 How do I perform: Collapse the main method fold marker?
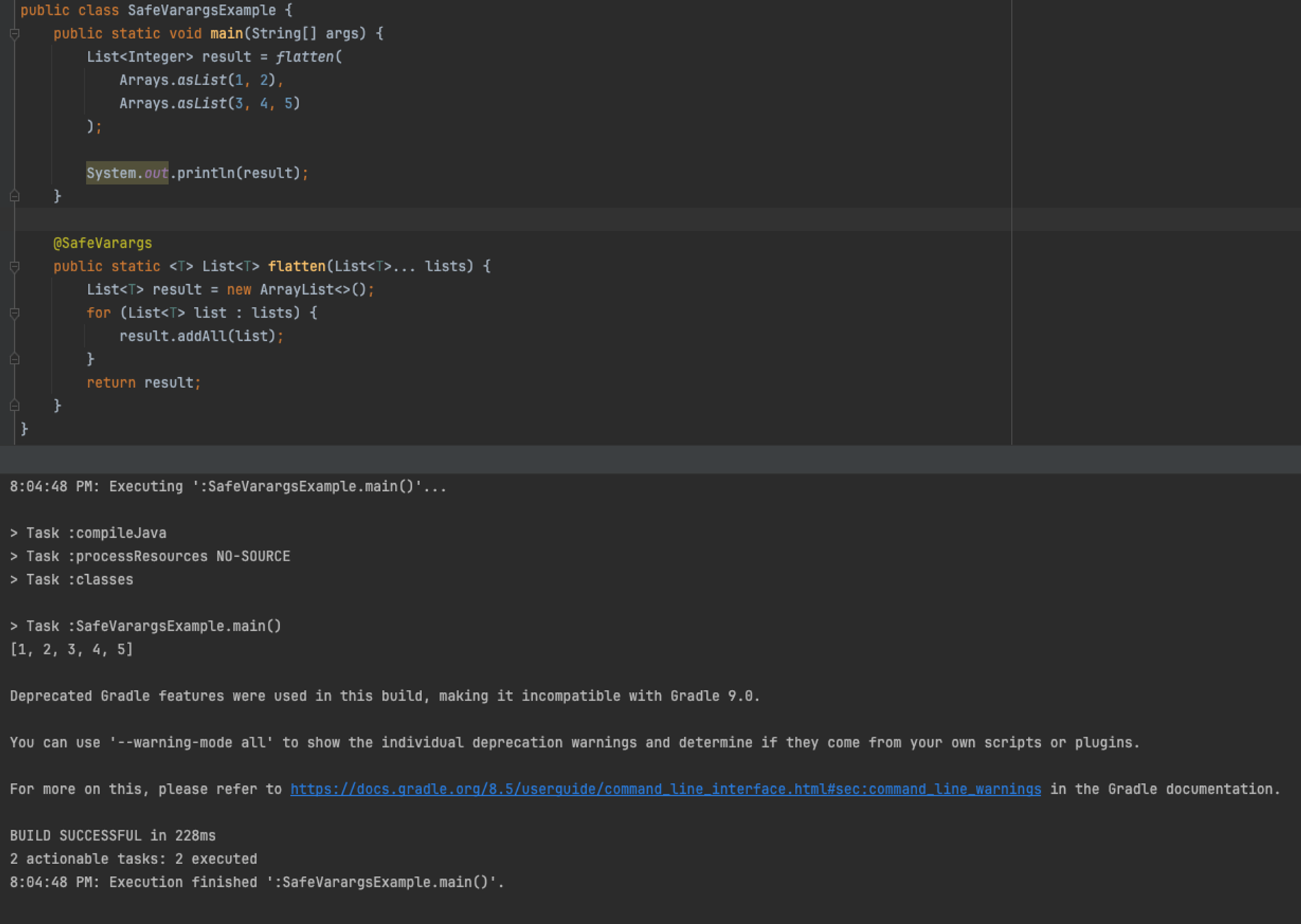14,34
